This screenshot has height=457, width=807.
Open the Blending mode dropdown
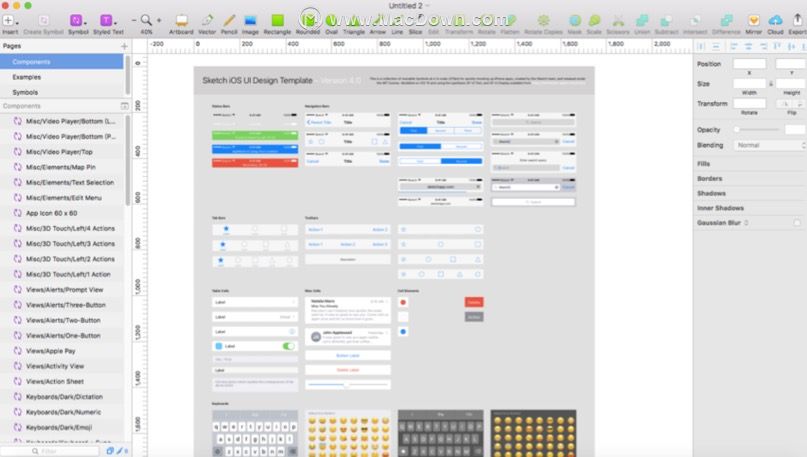[x=769, y=145]
